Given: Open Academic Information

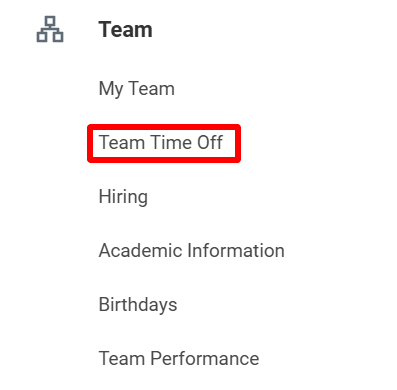Looking at the screenshot, I should coord(192,250).
